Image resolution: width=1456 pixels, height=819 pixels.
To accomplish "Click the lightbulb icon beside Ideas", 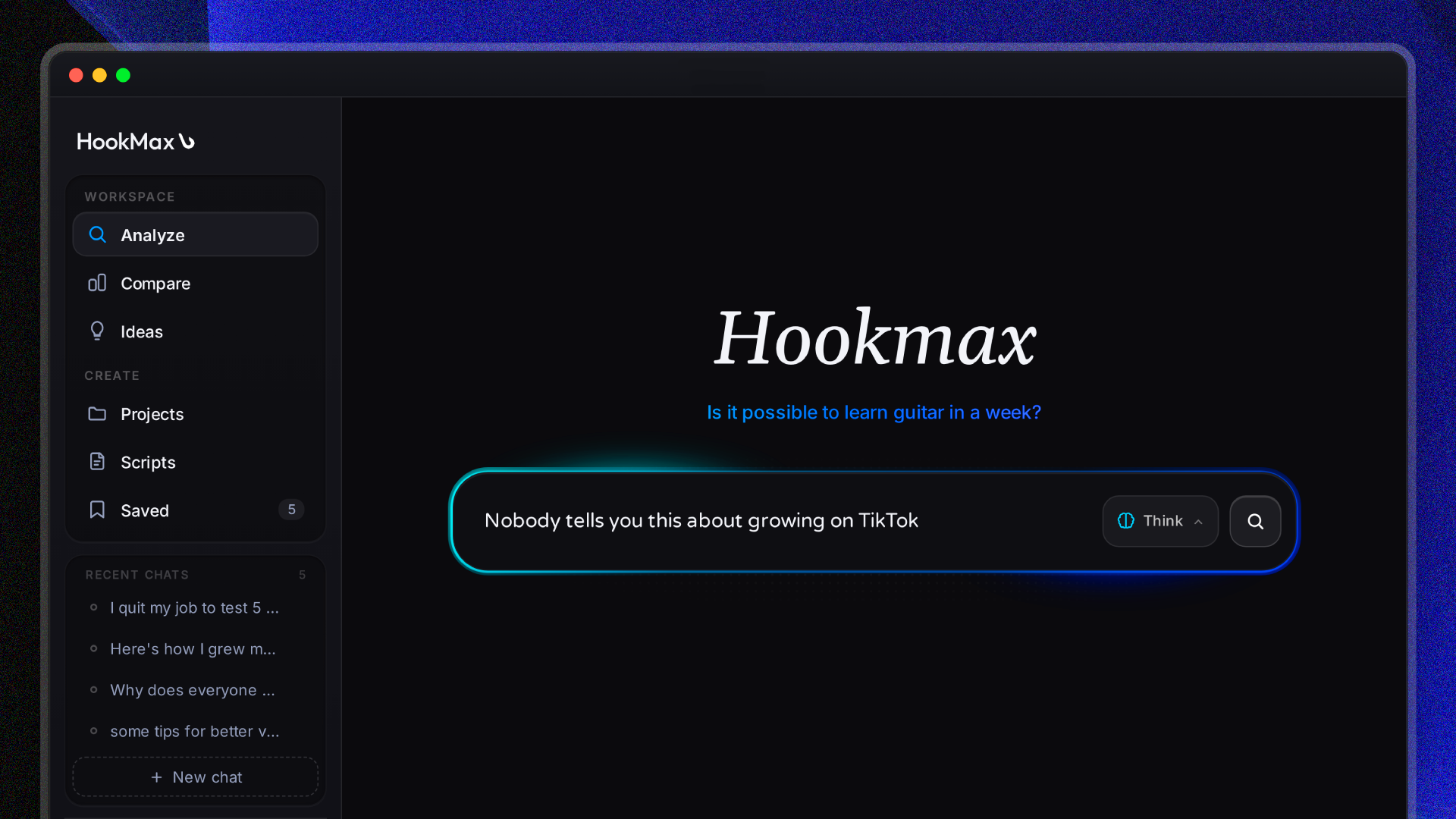I will coord(97,331).
